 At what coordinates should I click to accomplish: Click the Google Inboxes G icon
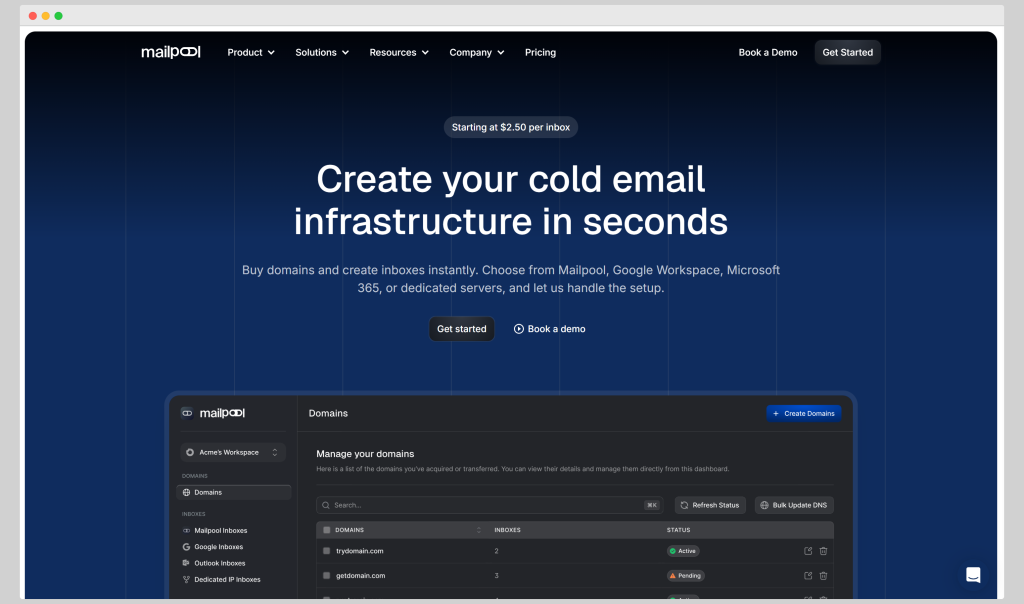point(186,547)
